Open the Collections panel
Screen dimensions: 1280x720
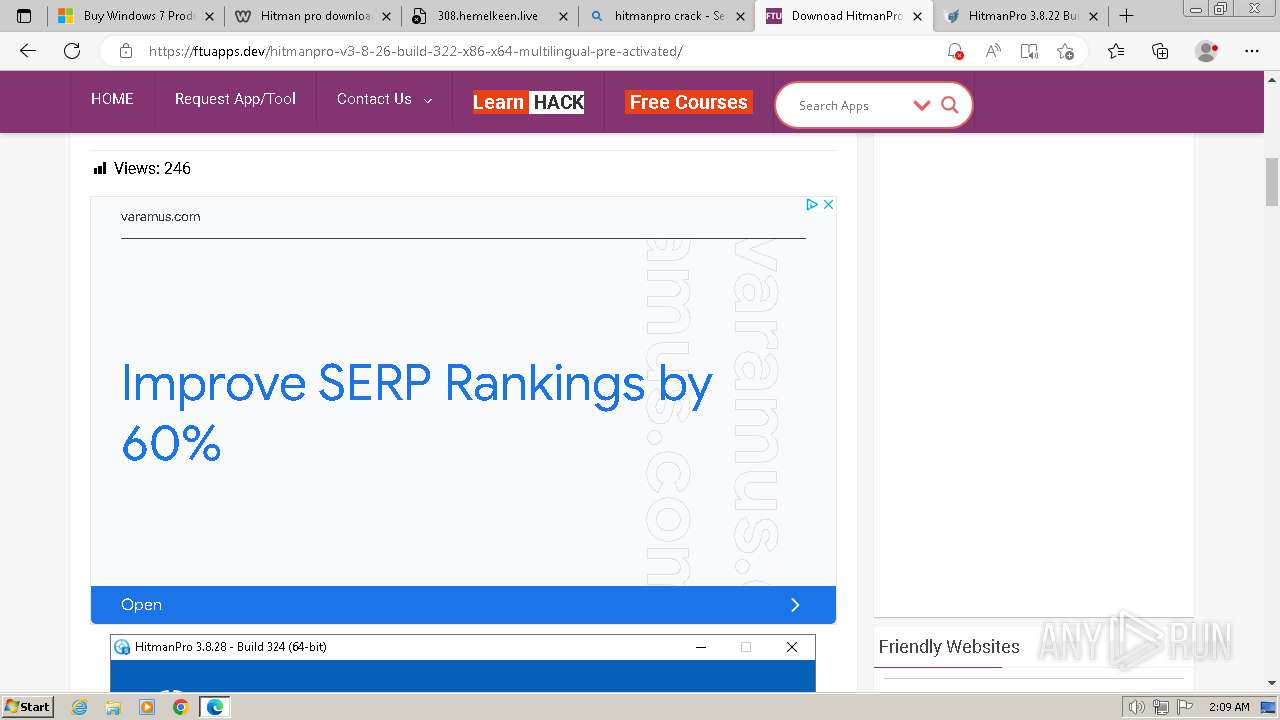click(1160, 51)
